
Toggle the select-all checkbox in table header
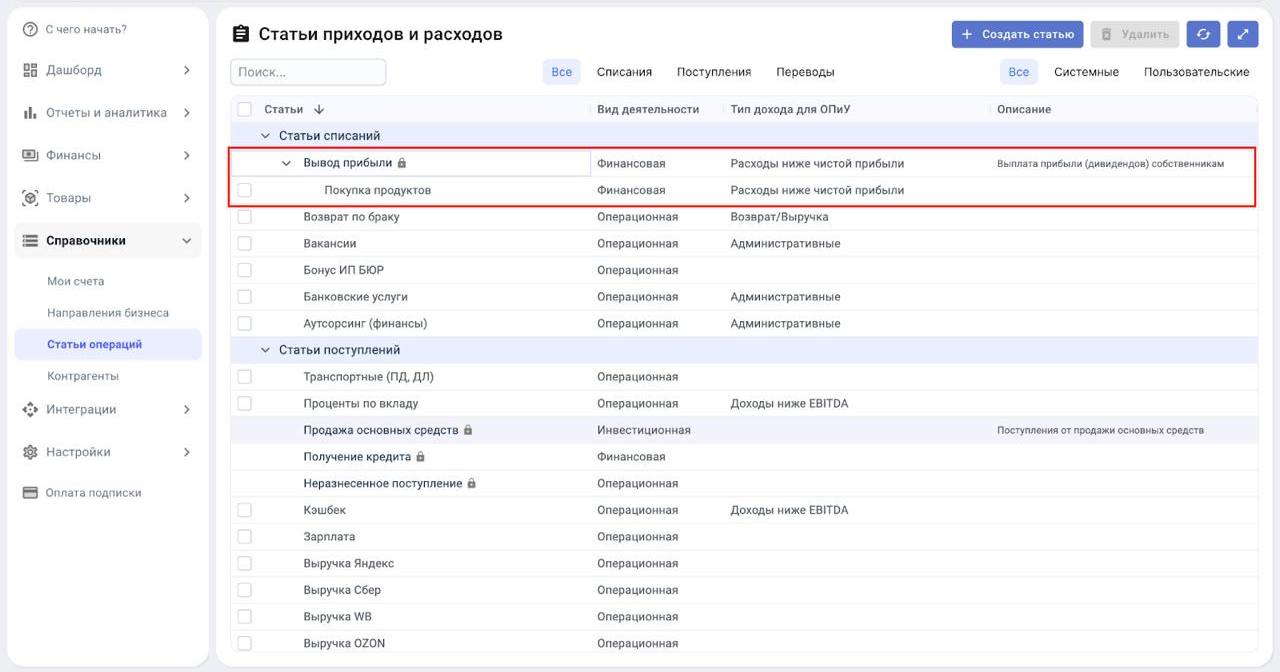(245, 109)
